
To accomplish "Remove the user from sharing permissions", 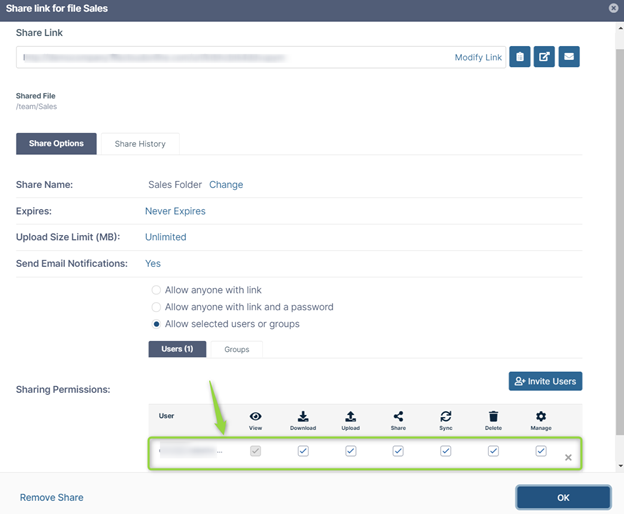I will click(568, 458).
